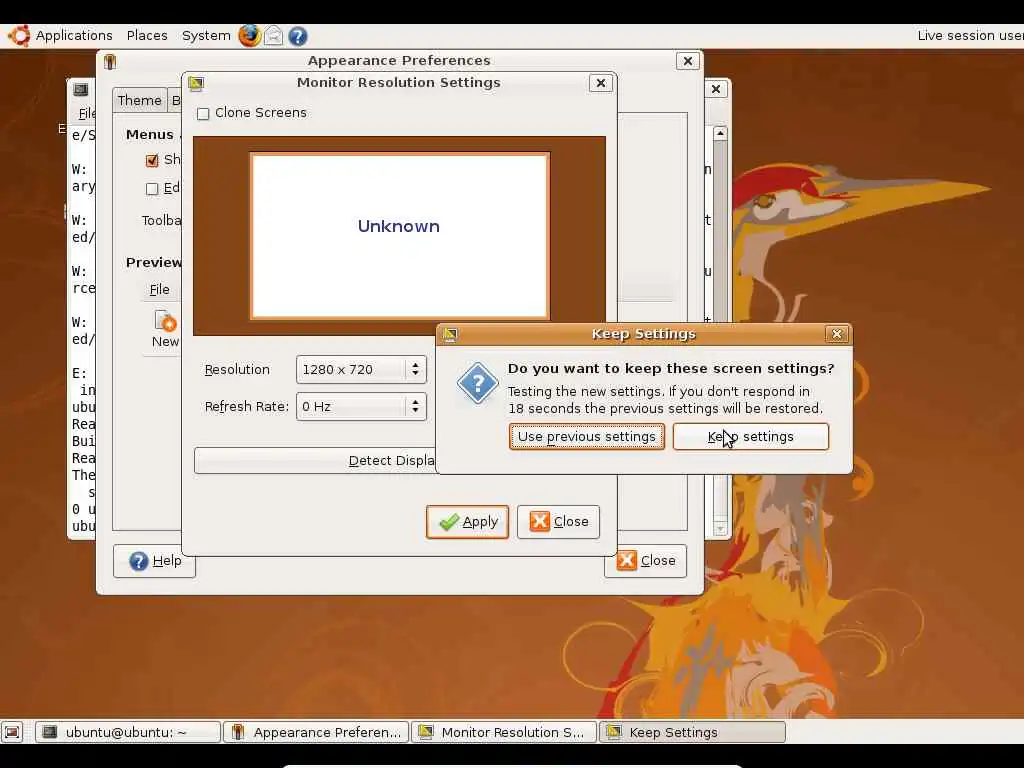Switch to Appearance Preferences taskbar entry
1024x768 pixels.
tap(316, 732)
